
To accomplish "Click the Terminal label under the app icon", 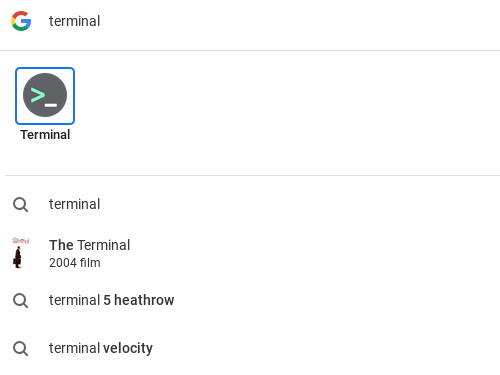I will pyautogui.click(x=45, y=135).
